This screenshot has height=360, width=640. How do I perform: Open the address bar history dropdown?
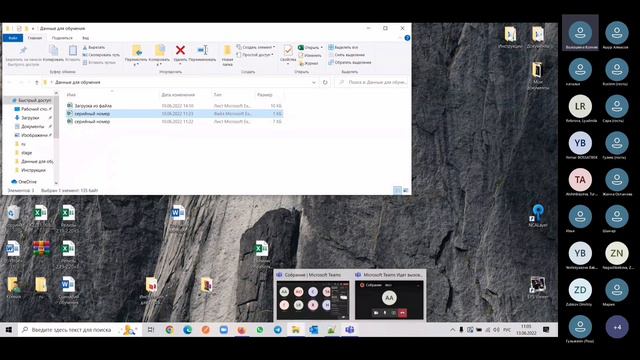(x=313, y=82)
